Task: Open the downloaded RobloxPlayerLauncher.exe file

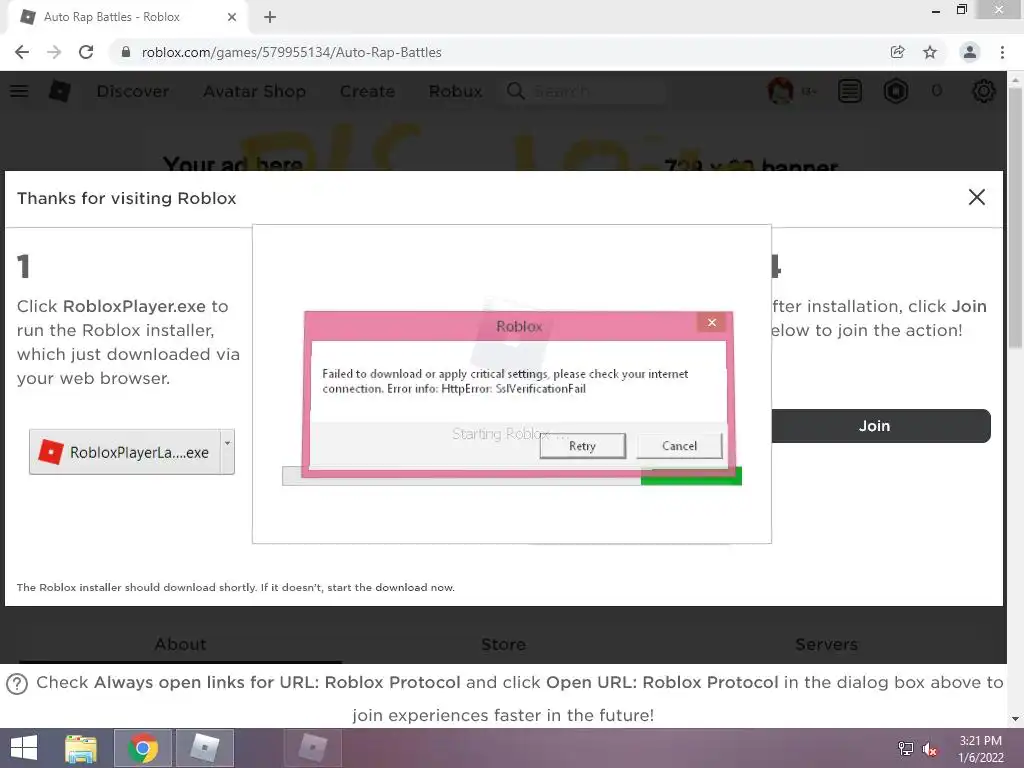Action: coord(125,452)
